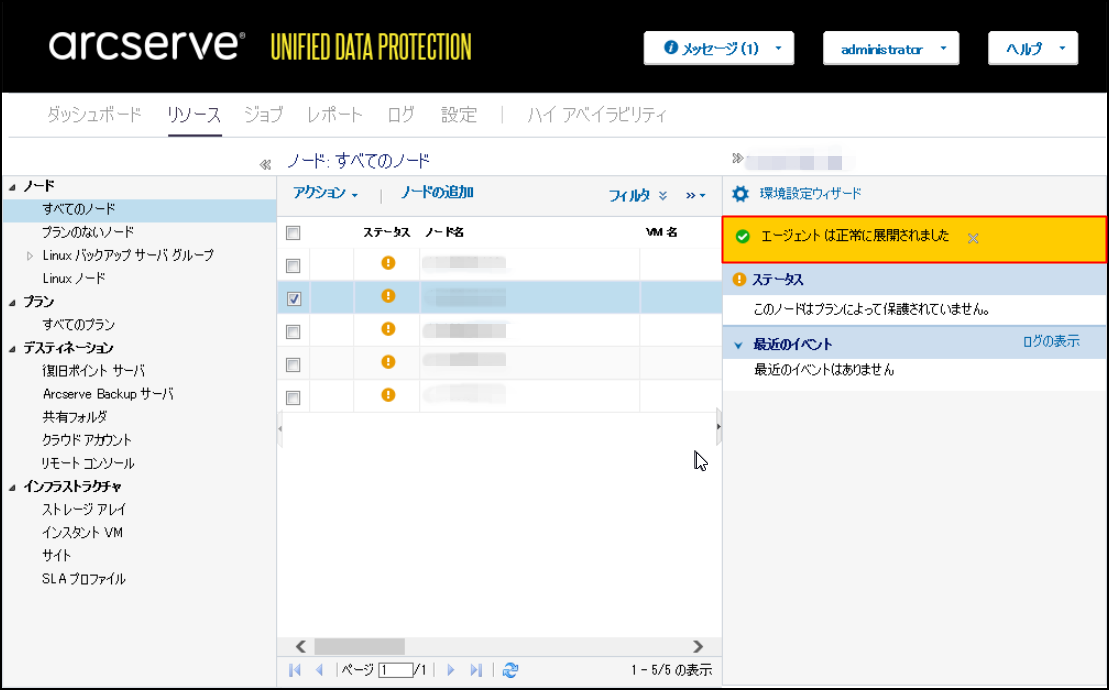Open the administrator dropdown menu
The height and width of the screenshot is (690, 1109).
coord(891,48)
